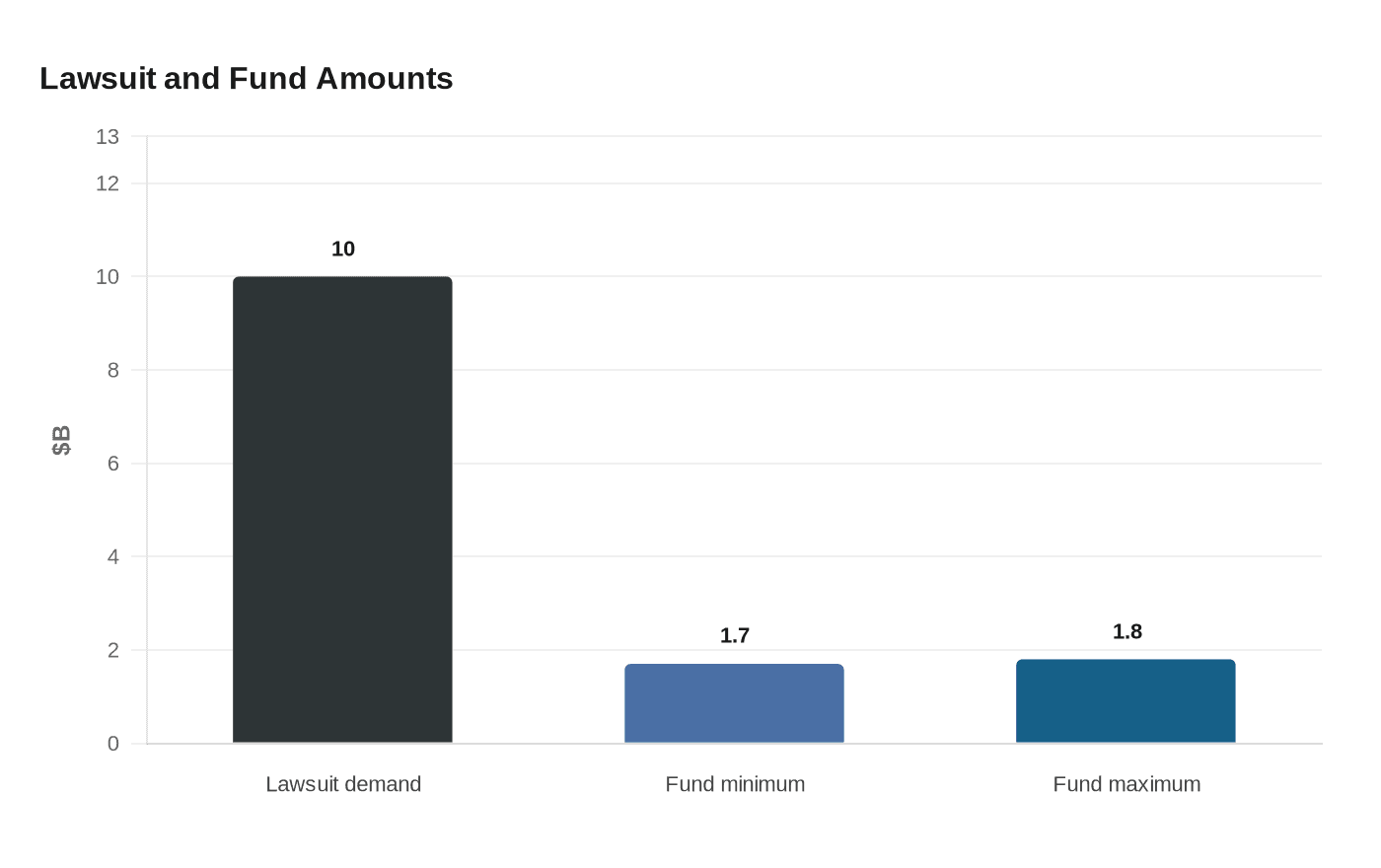Click the 13 tick on y-axis

point(108,137)
